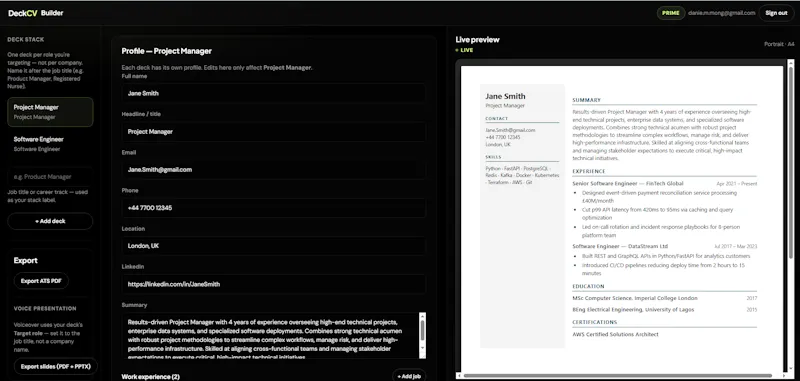Click the Add deck button
The width and height of the screenshot is (800, 381).
tap(50, 221)
